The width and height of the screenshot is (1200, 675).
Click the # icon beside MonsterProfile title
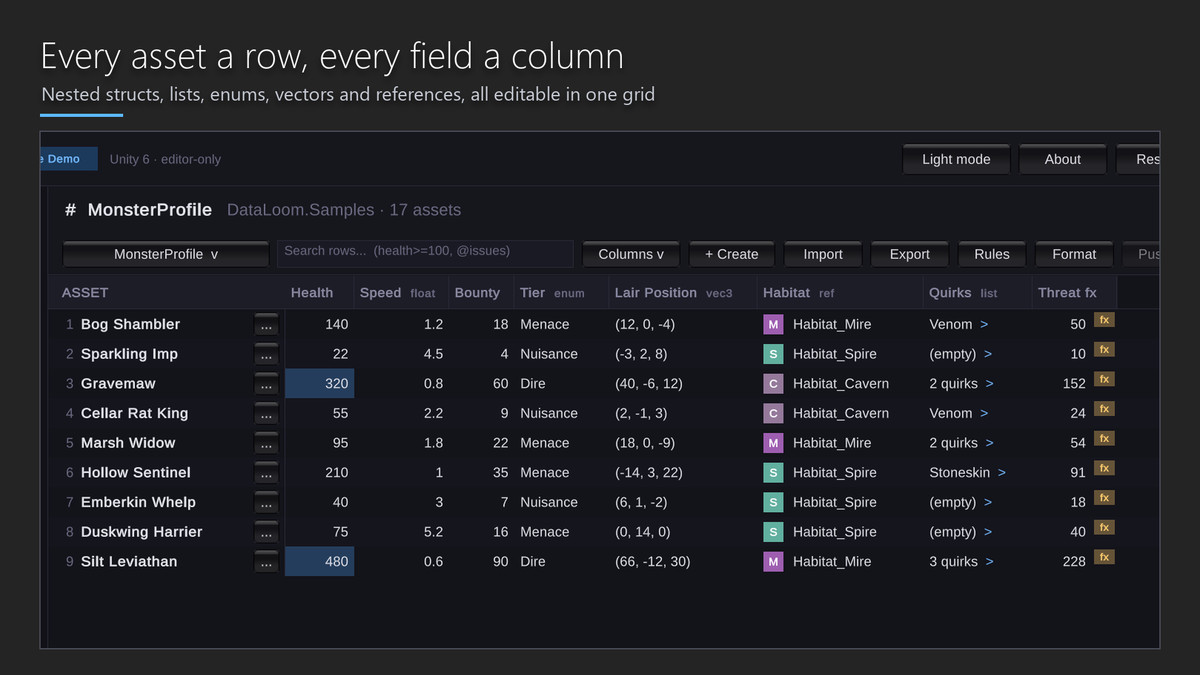70,210
